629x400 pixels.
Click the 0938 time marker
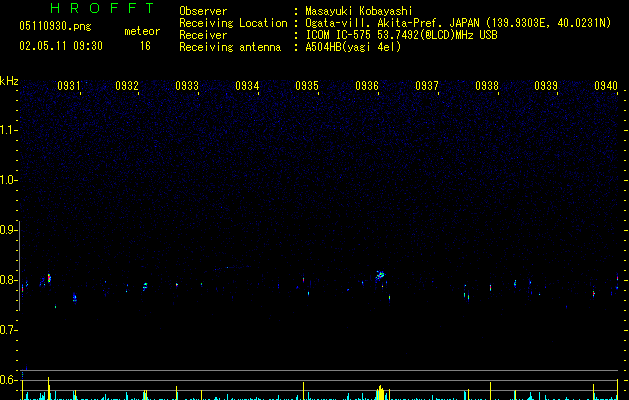(x=487, y=86)
